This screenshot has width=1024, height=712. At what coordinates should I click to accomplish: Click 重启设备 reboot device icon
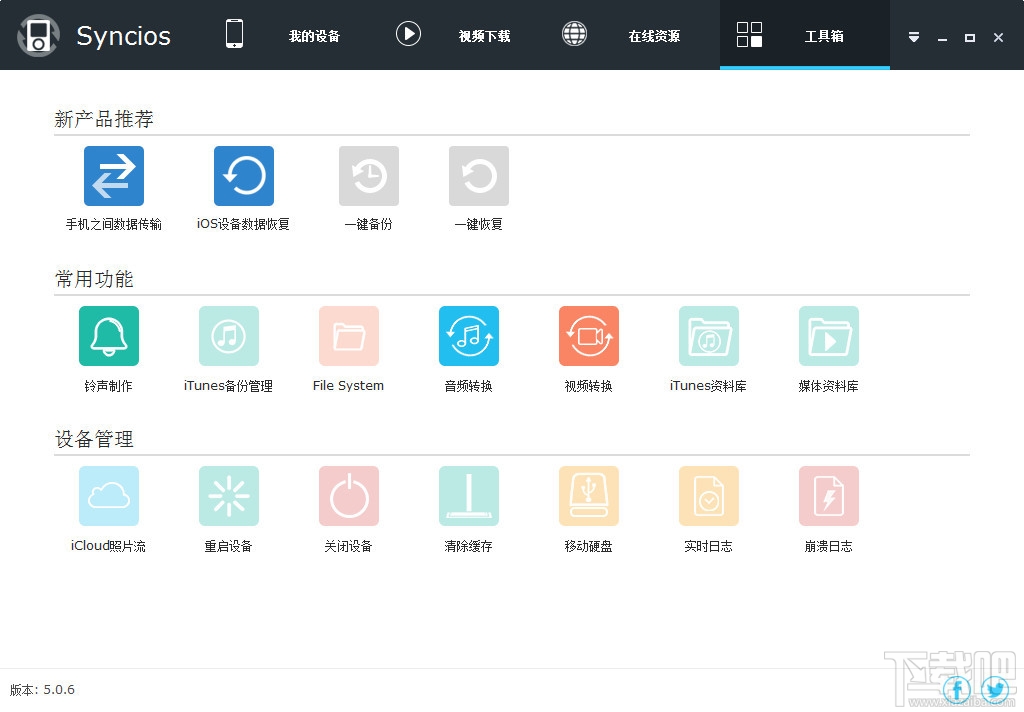point(229,496)
